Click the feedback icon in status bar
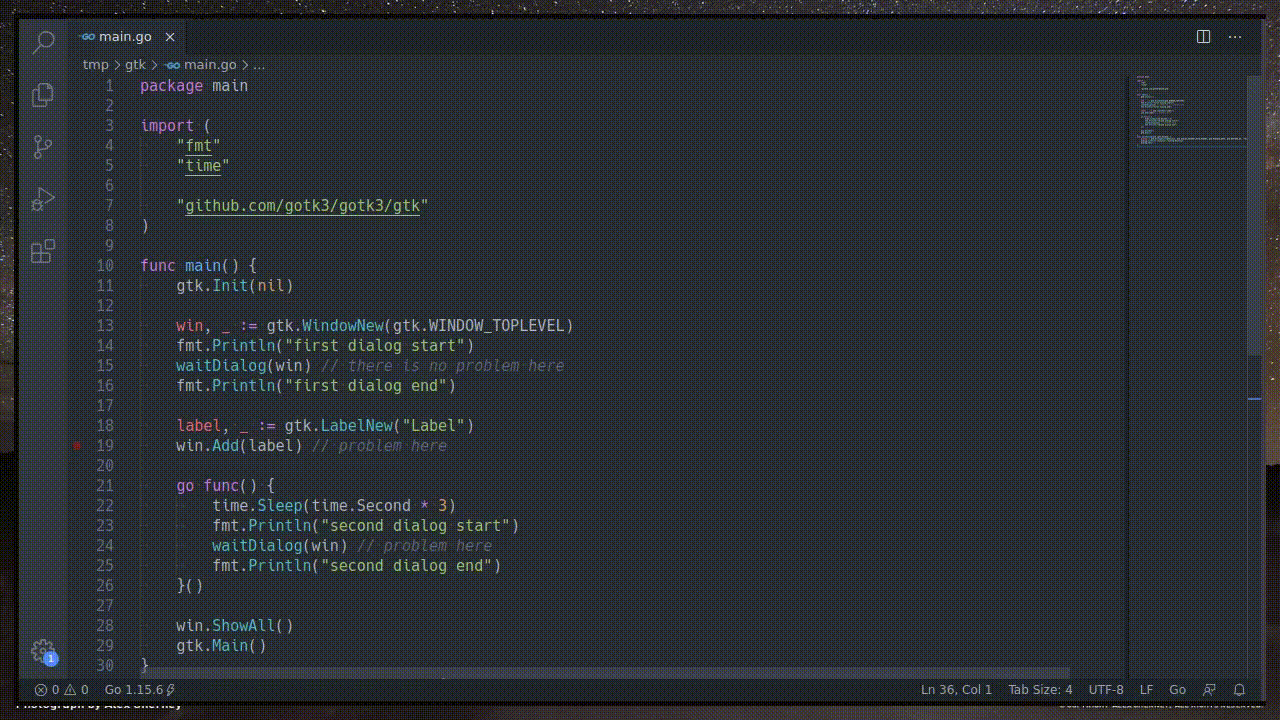Screen dimensions: 1280x720 pyautogui.click(x=1209, y=690)
